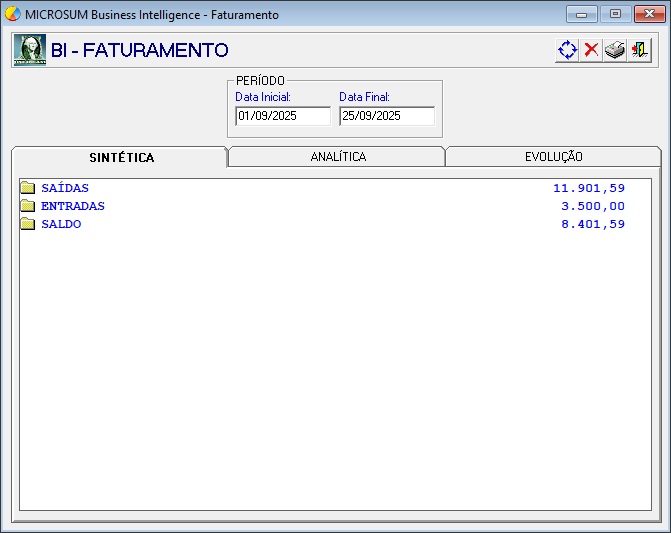Click the exit door icon
Image resolution: width=671 pixels, height=533 pixels.
point(639,50)
